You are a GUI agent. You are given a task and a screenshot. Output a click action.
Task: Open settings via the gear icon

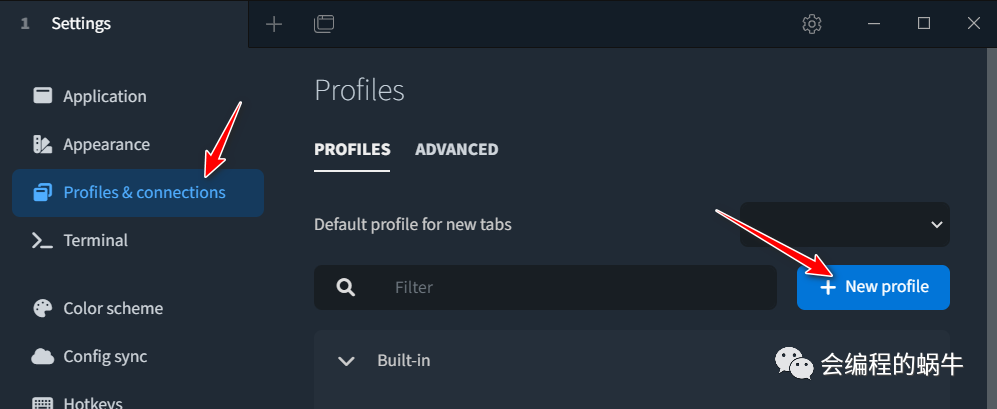(812, 24)
